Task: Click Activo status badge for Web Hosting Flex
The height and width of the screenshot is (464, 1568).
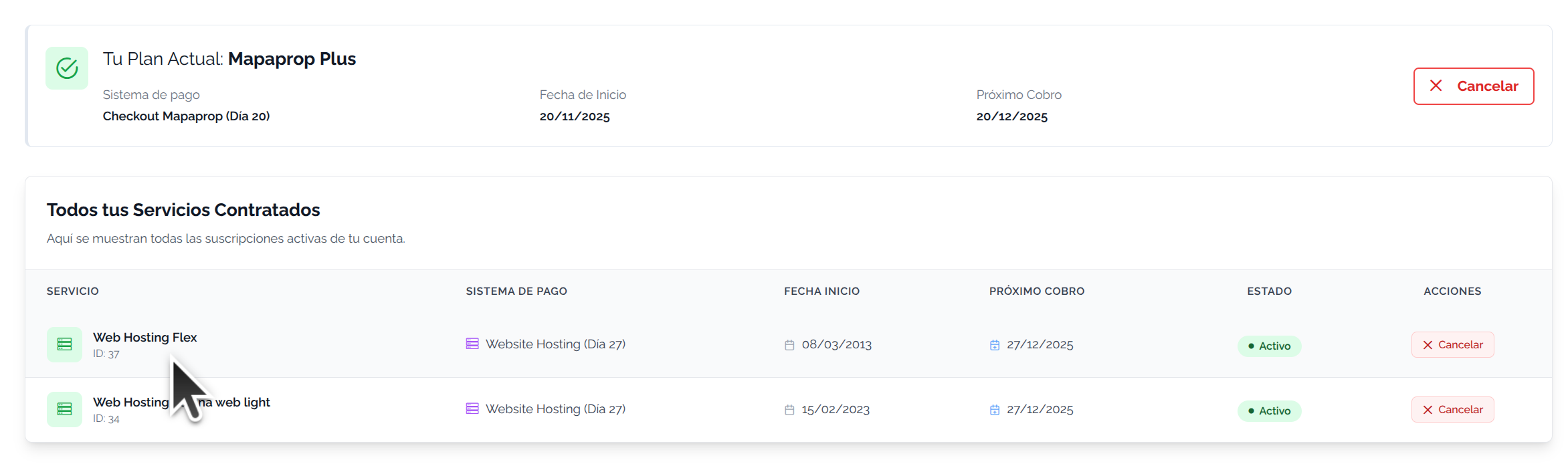Action: (x=1269, y=346)
